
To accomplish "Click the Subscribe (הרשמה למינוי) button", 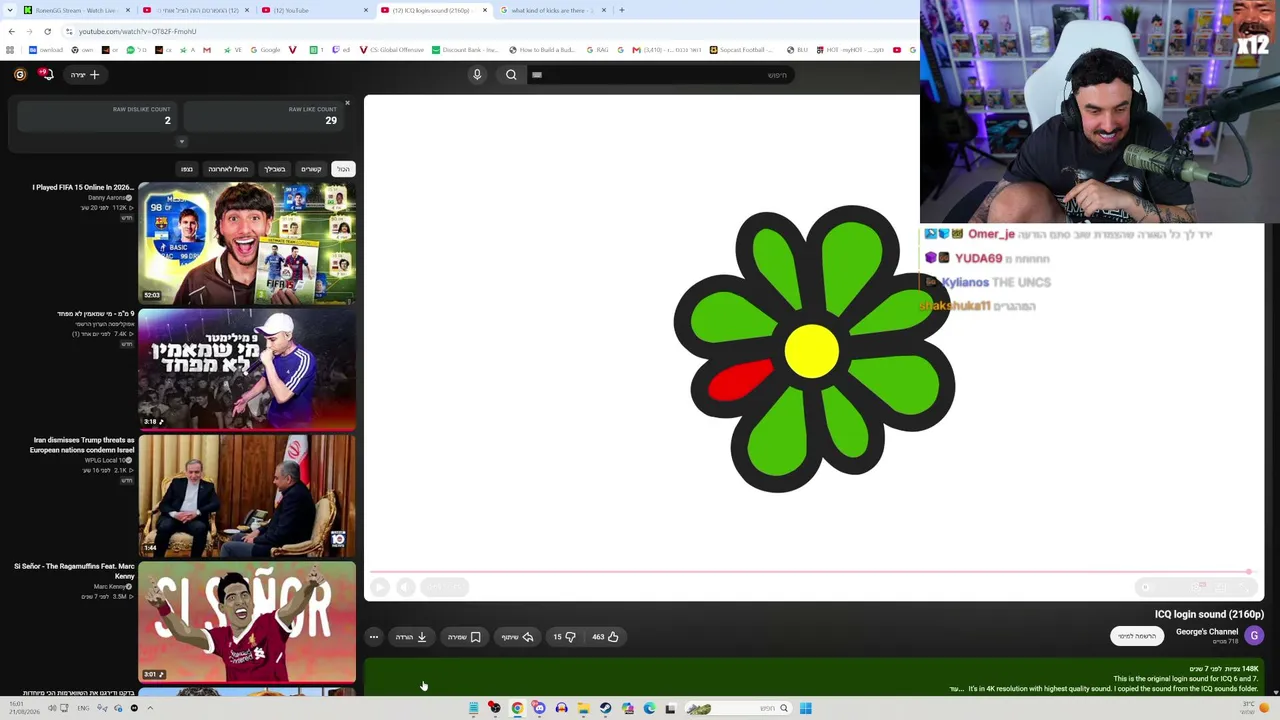I will 1137,636.
